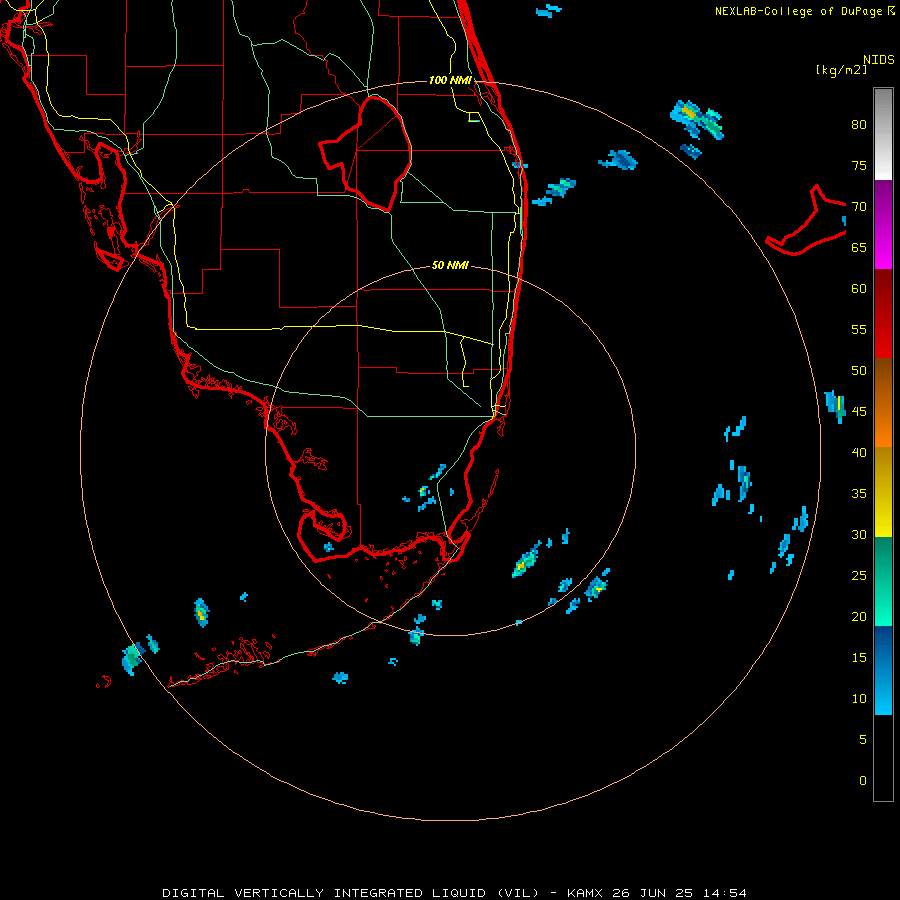Pick the yellow-olive segment of color bar

click(883, 492)
